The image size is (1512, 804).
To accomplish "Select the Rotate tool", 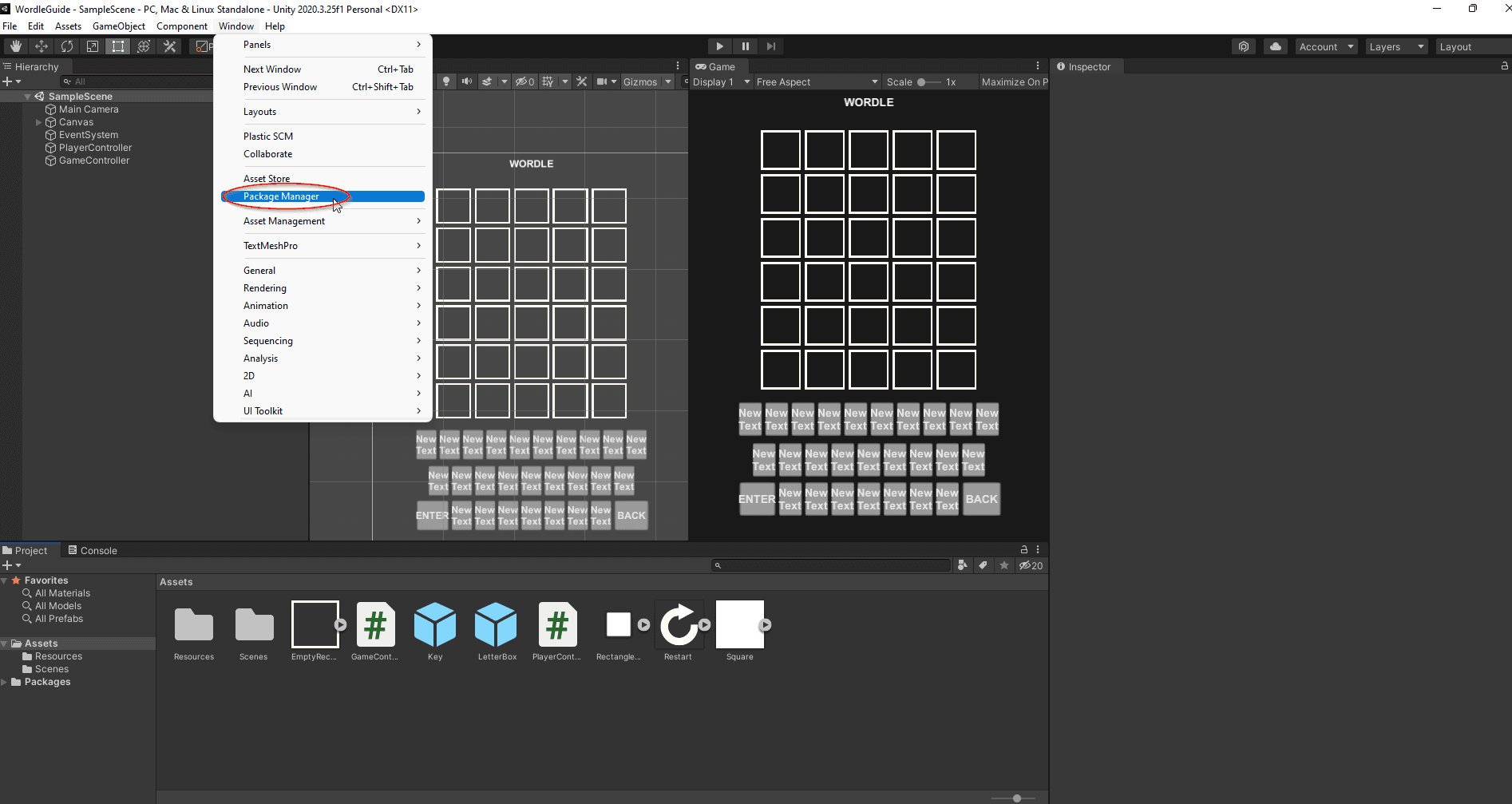I will 66,46.
